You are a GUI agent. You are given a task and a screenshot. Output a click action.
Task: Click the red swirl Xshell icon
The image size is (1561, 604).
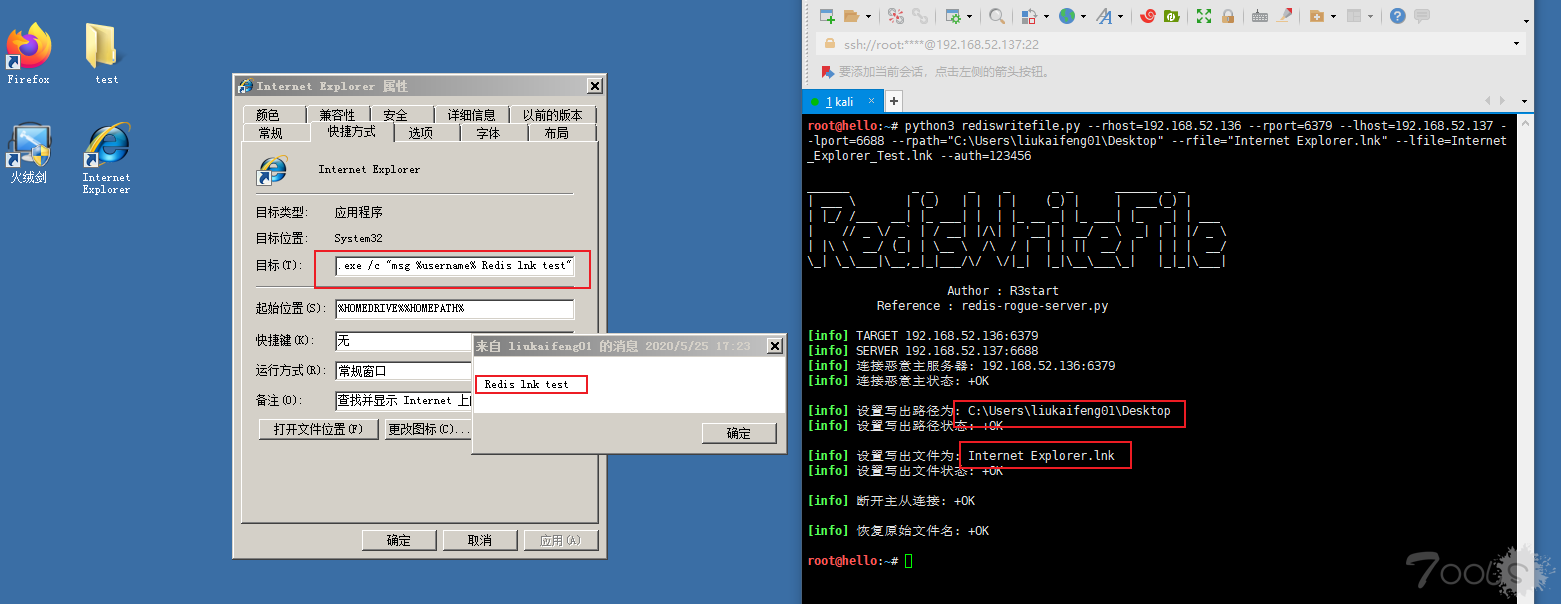point(1148,16)
